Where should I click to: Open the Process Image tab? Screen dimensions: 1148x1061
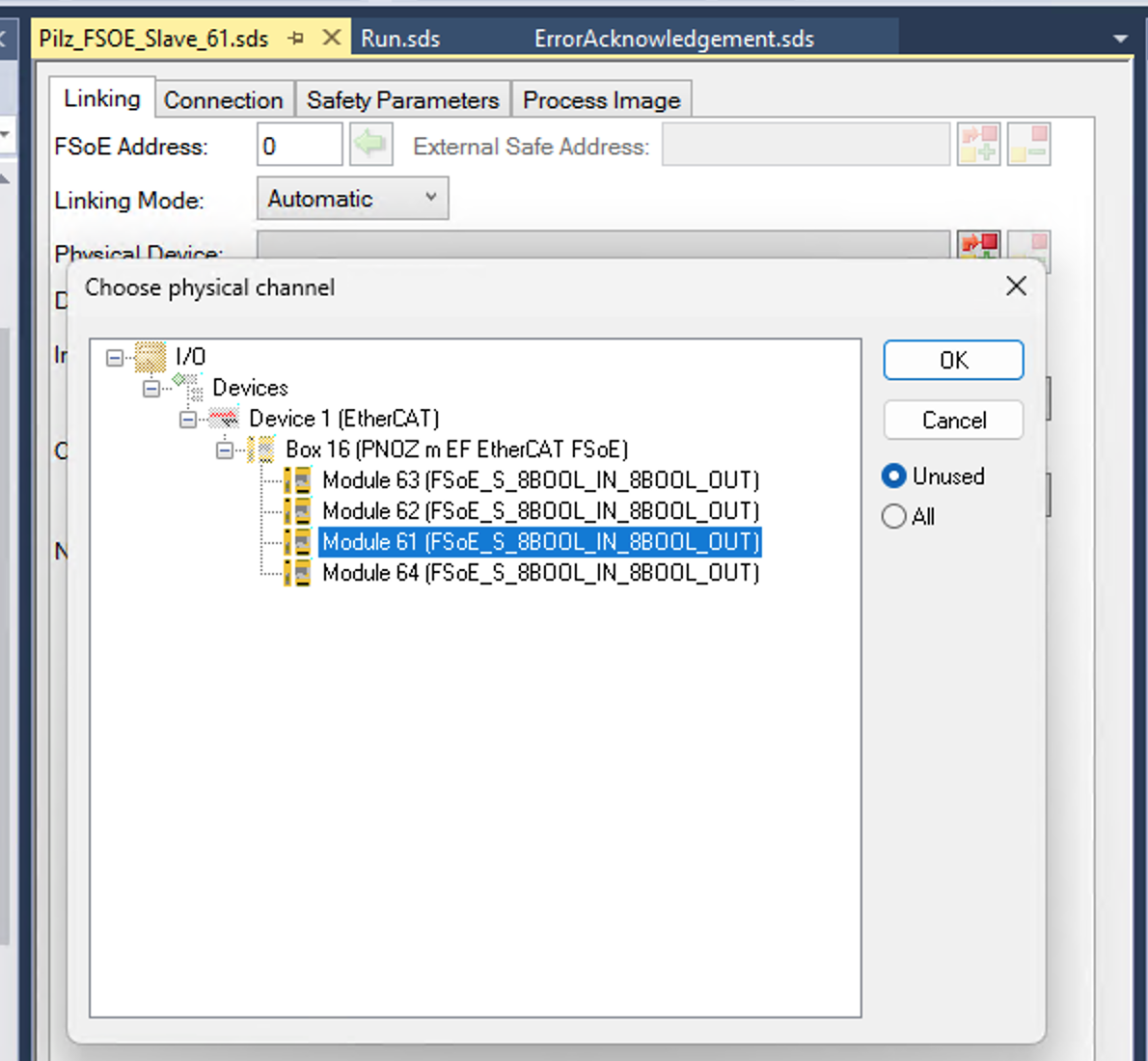pos(602,99)
